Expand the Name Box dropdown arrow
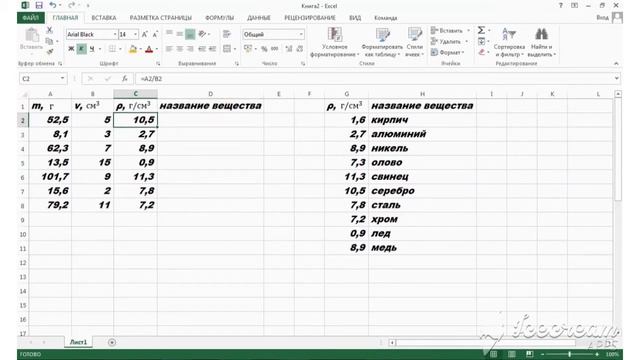The image size is (640, 360). tap(62, 78)
